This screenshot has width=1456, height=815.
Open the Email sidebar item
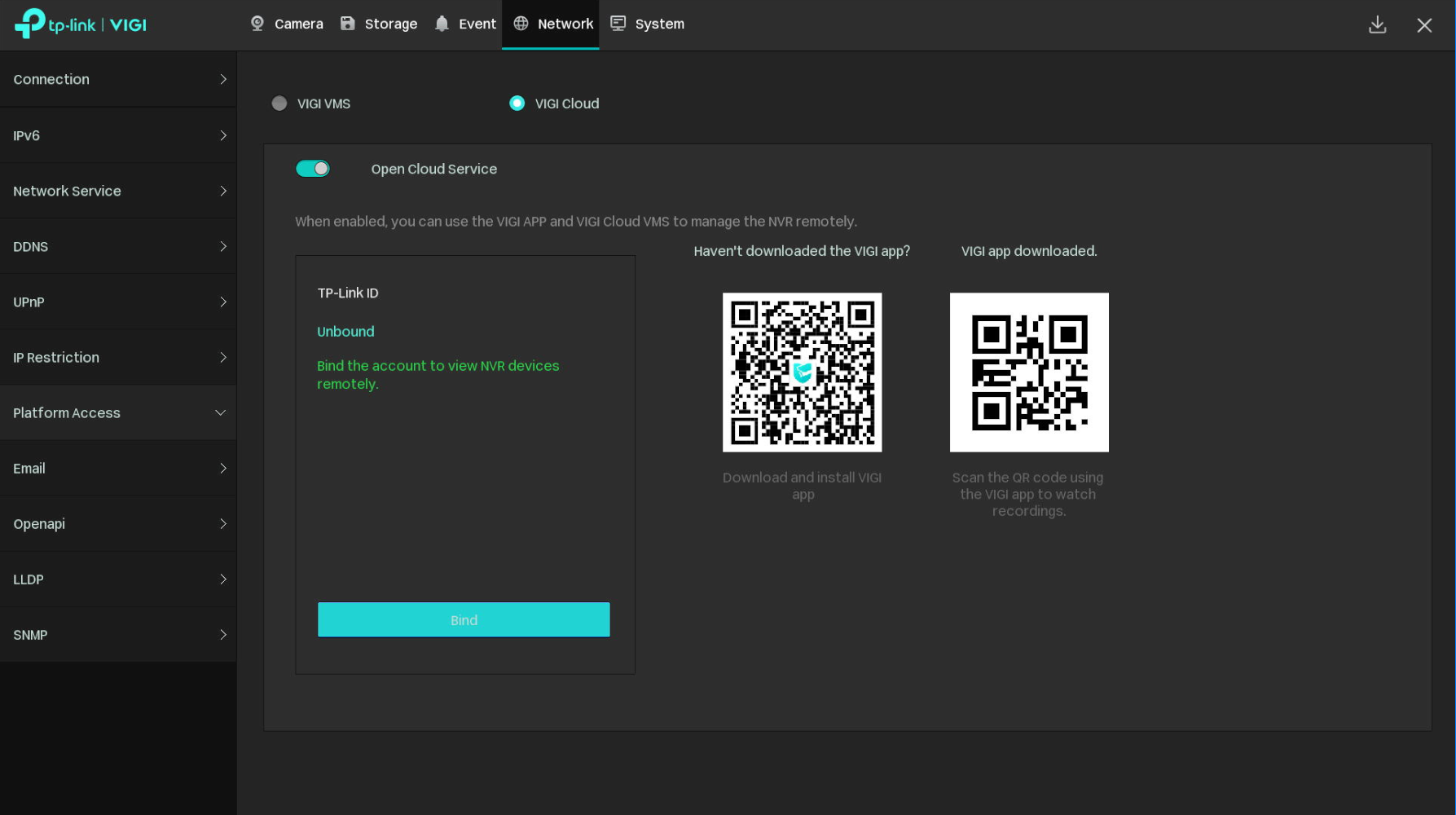click(118, 469)
